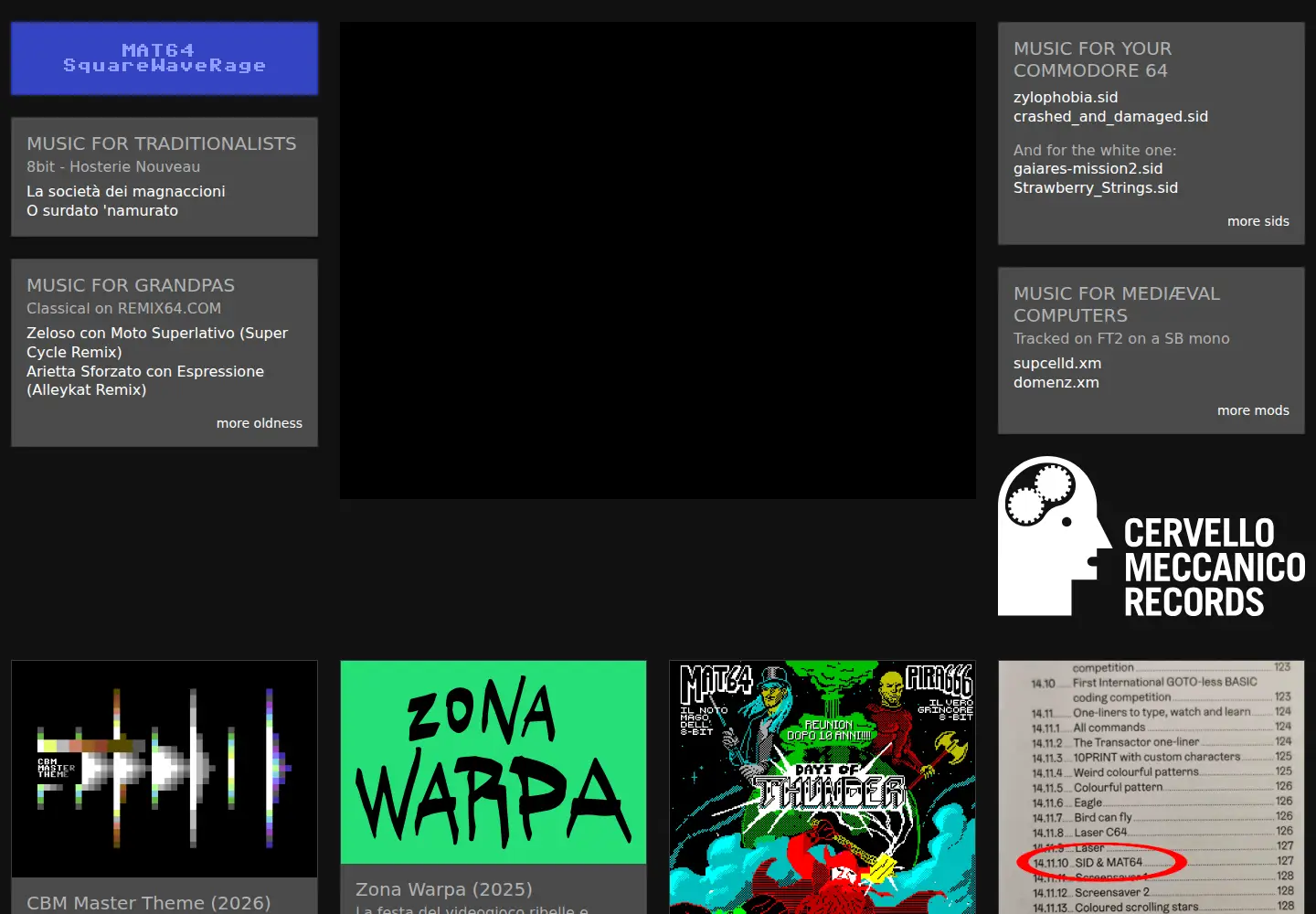Screen dimensions: 1316x914
Task: Click the black video player area
Action: 658,260
